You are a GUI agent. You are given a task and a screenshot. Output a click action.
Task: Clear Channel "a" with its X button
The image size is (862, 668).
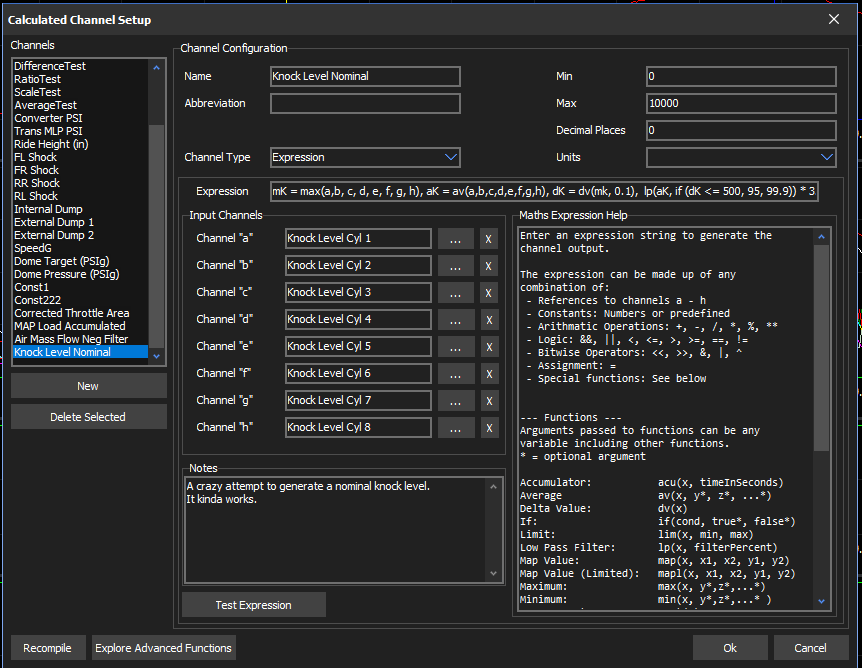coord(489,239)
